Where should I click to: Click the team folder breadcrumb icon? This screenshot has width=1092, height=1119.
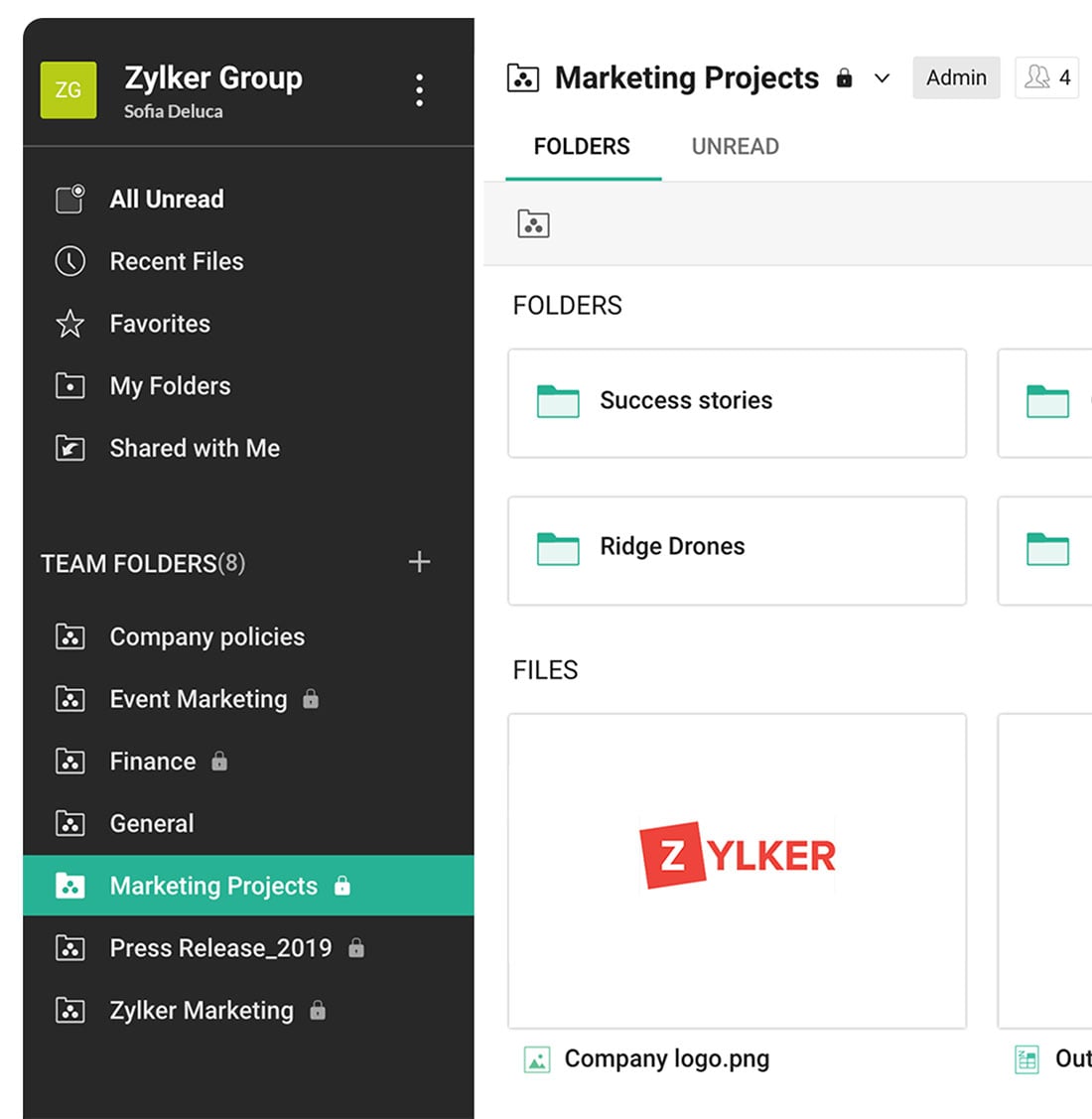click(533, 224)
